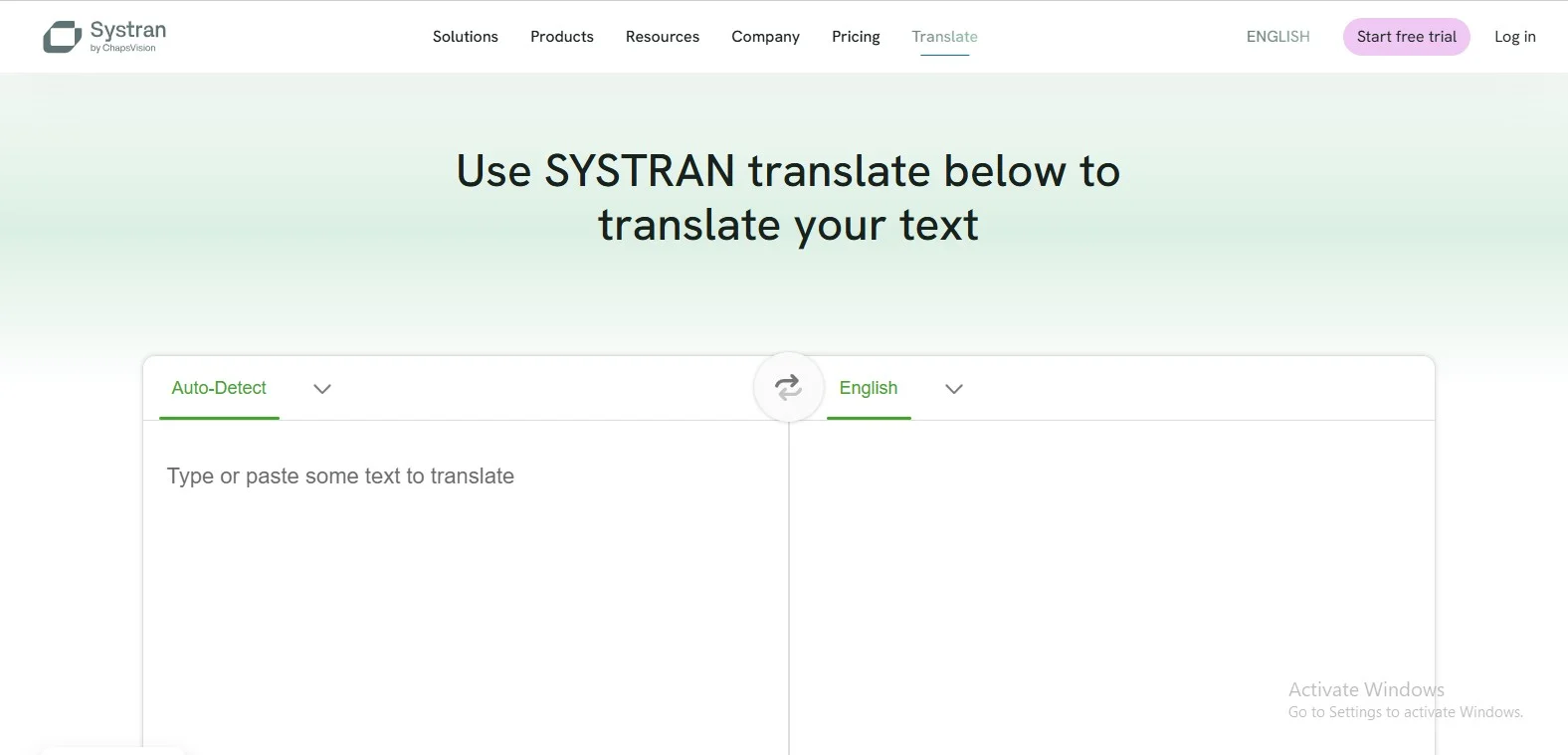Change site language from ENGLISH

pos(1277,37)
